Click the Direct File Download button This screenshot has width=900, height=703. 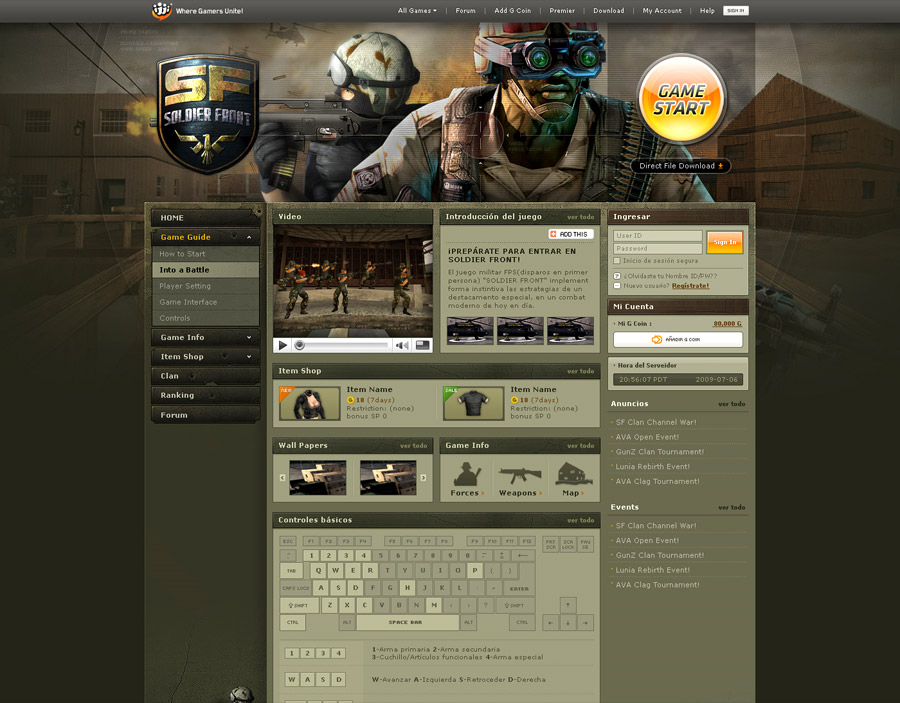681,166
